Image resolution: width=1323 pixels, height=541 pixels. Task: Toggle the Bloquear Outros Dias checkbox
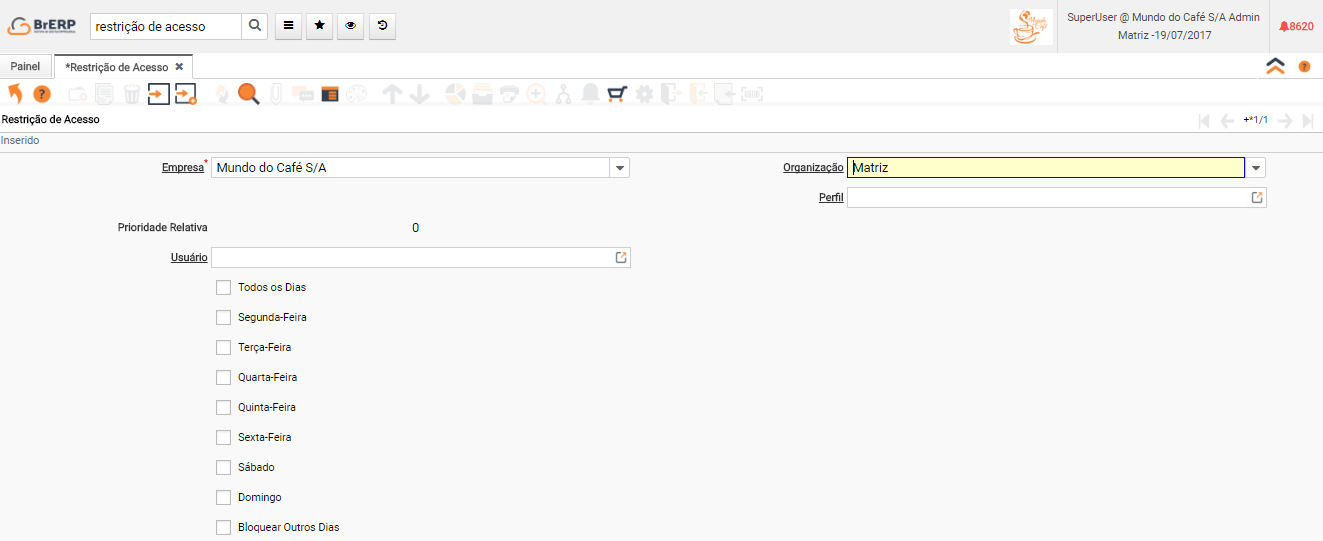click(x=223, y=528)
